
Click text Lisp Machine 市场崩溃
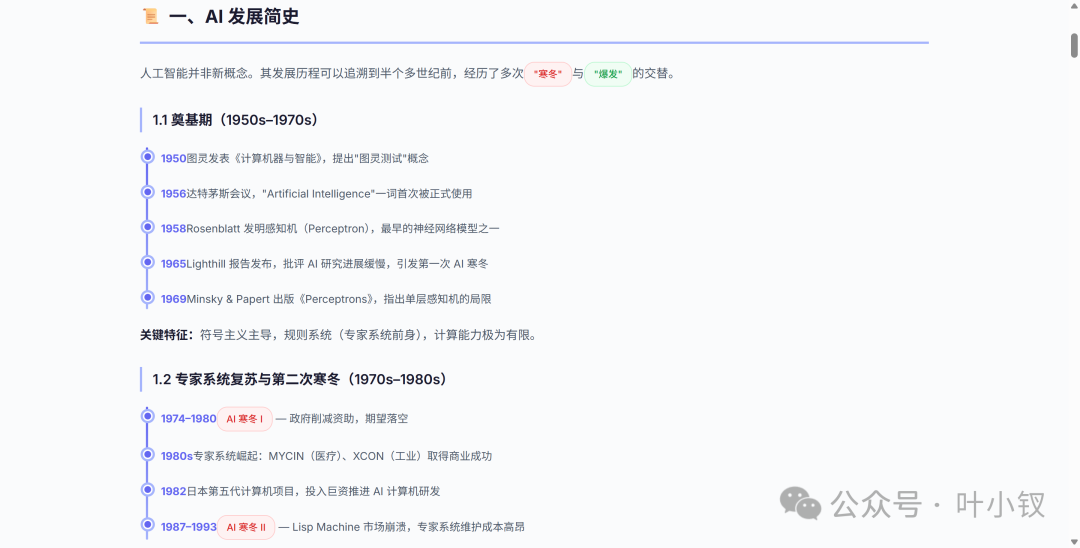[x=351, y=527]
